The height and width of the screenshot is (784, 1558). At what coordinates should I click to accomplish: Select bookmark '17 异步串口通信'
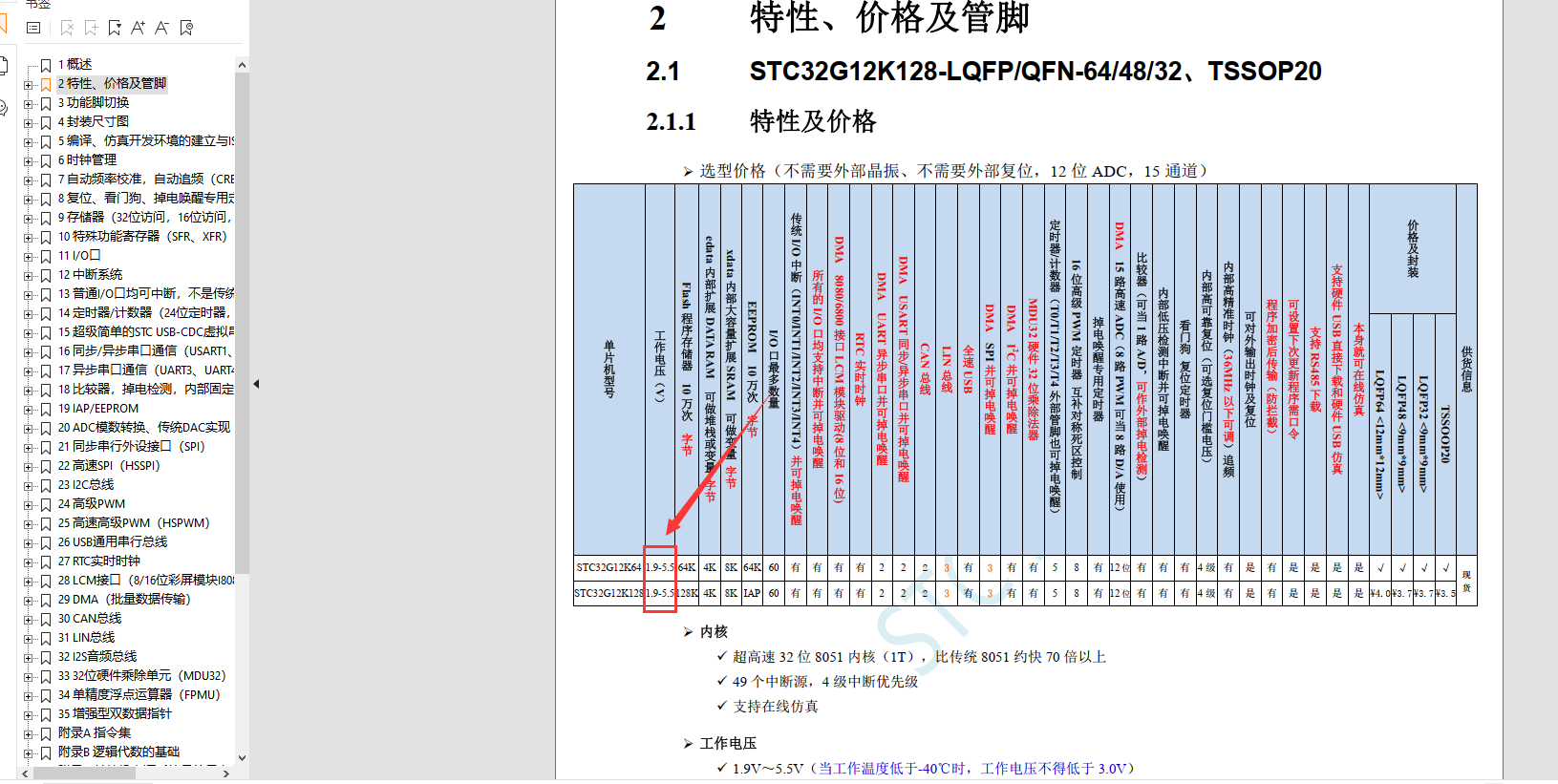click(145, 370)
